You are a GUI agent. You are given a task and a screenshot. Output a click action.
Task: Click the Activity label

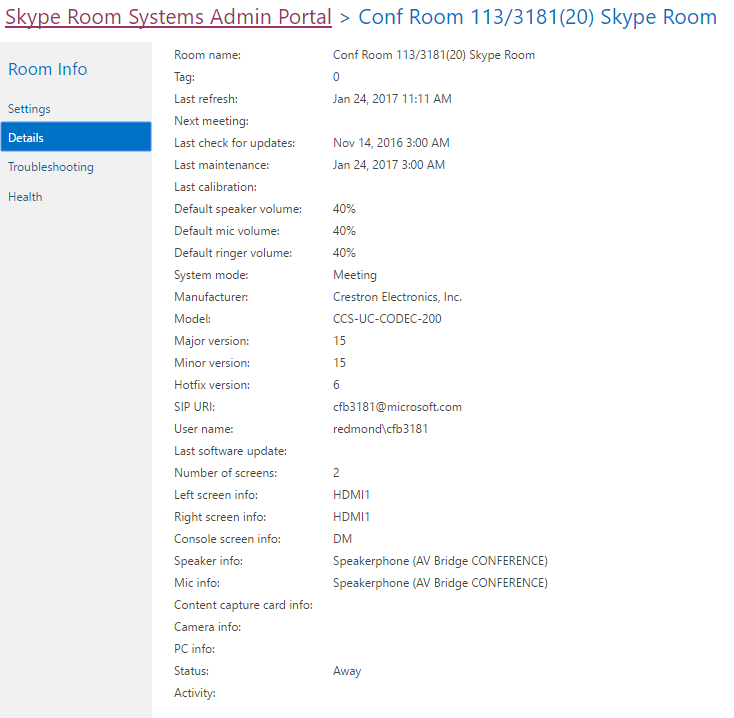(x=195, y=693)
